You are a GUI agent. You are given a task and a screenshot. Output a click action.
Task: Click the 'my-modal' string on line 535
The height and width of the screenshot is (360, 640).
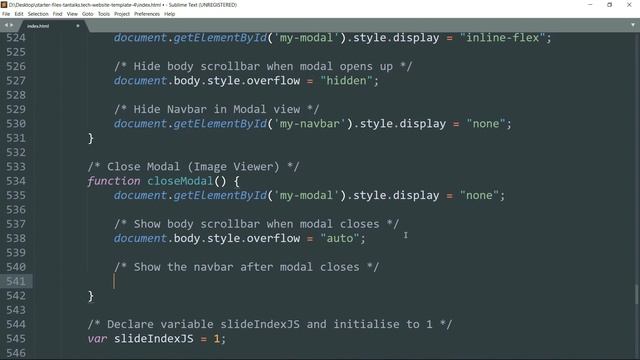pyautogui.click(x=307, y=196)
